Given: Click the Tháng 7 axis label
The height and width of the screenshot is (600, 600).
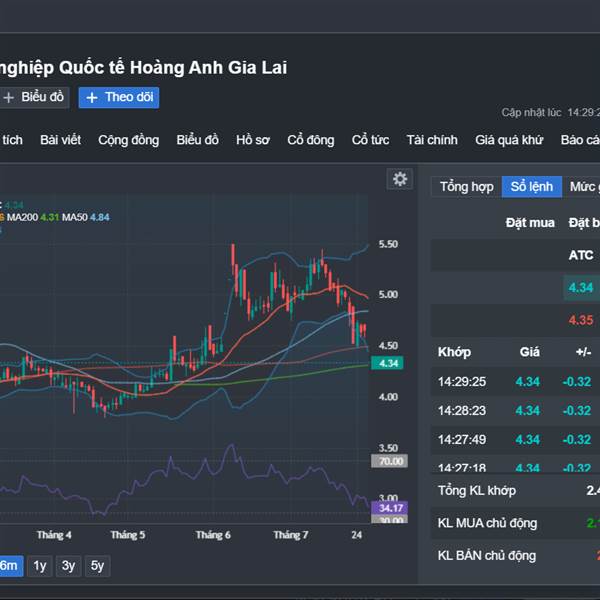Looking at the screenshot, I should tap(290, 535).
